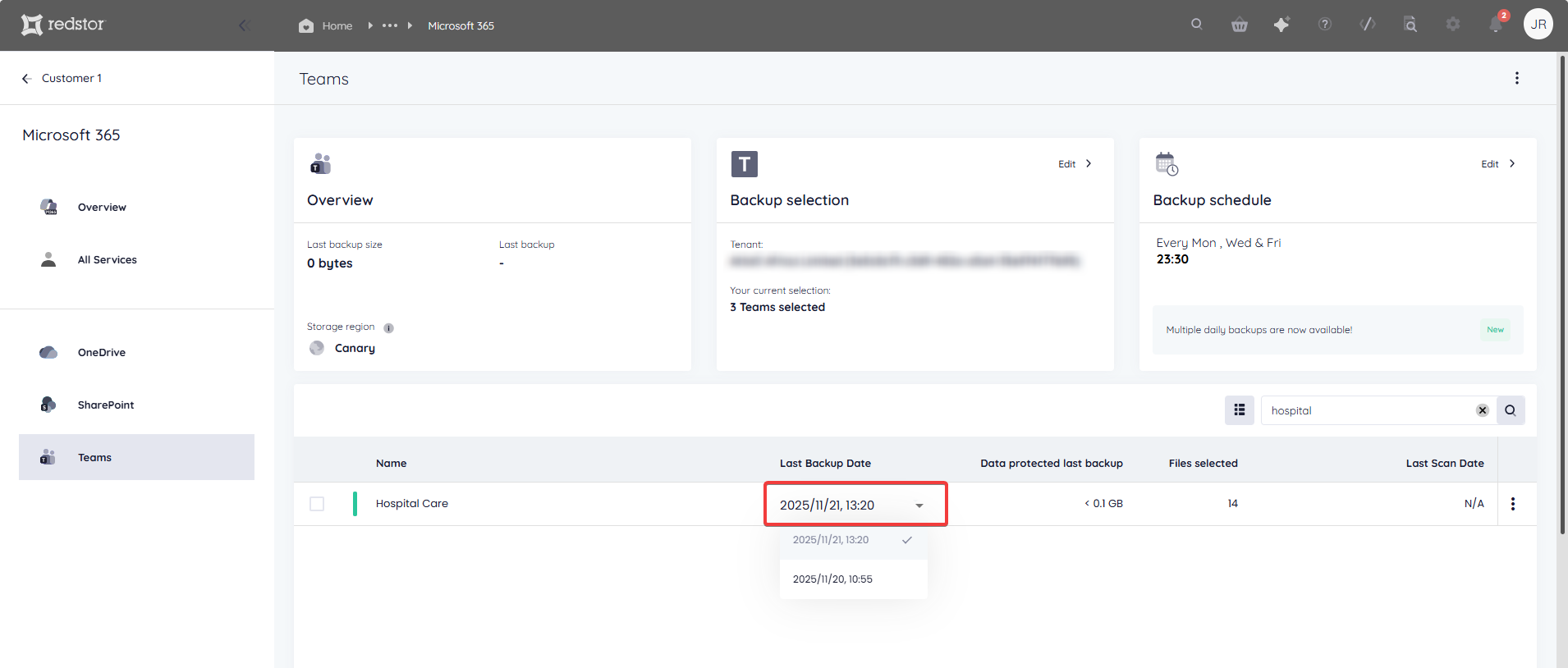Collapse the 2025/11/21, 13:20 backup date dropdown

855,505
